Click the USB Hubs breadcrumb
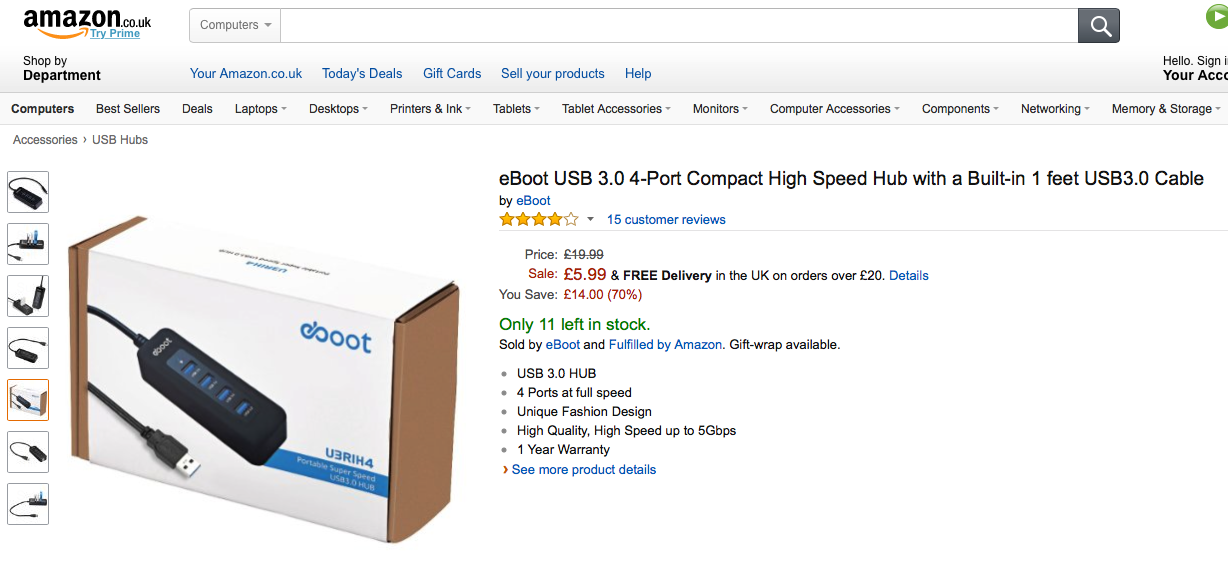The height and width of the screenshot is (573, 1228). [x=120, y=140]
